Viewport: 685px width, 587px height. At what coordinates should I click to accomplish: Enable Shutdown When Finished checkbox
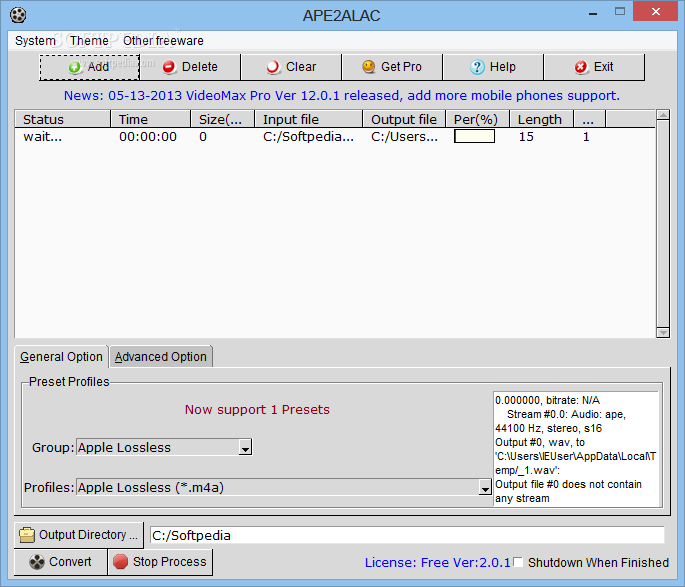coord(518,562)
